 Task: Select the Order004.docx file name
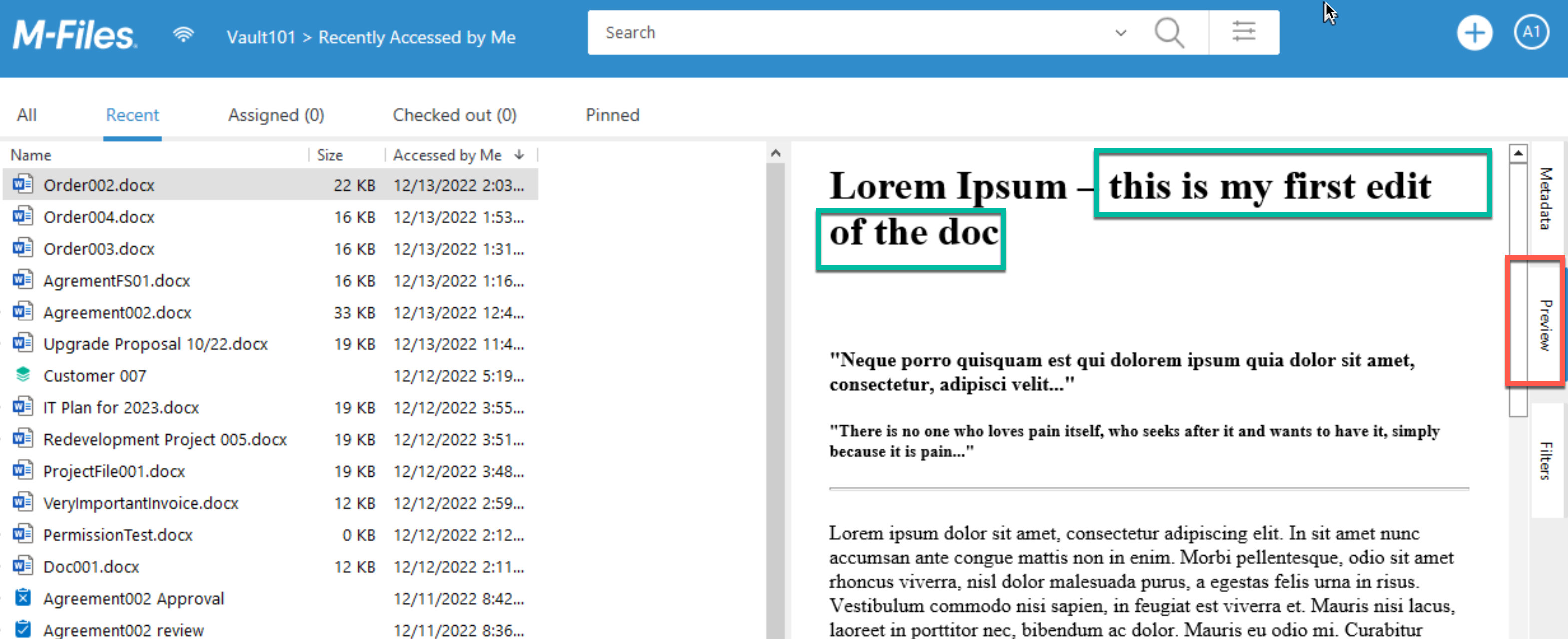(x=99, y=217)
